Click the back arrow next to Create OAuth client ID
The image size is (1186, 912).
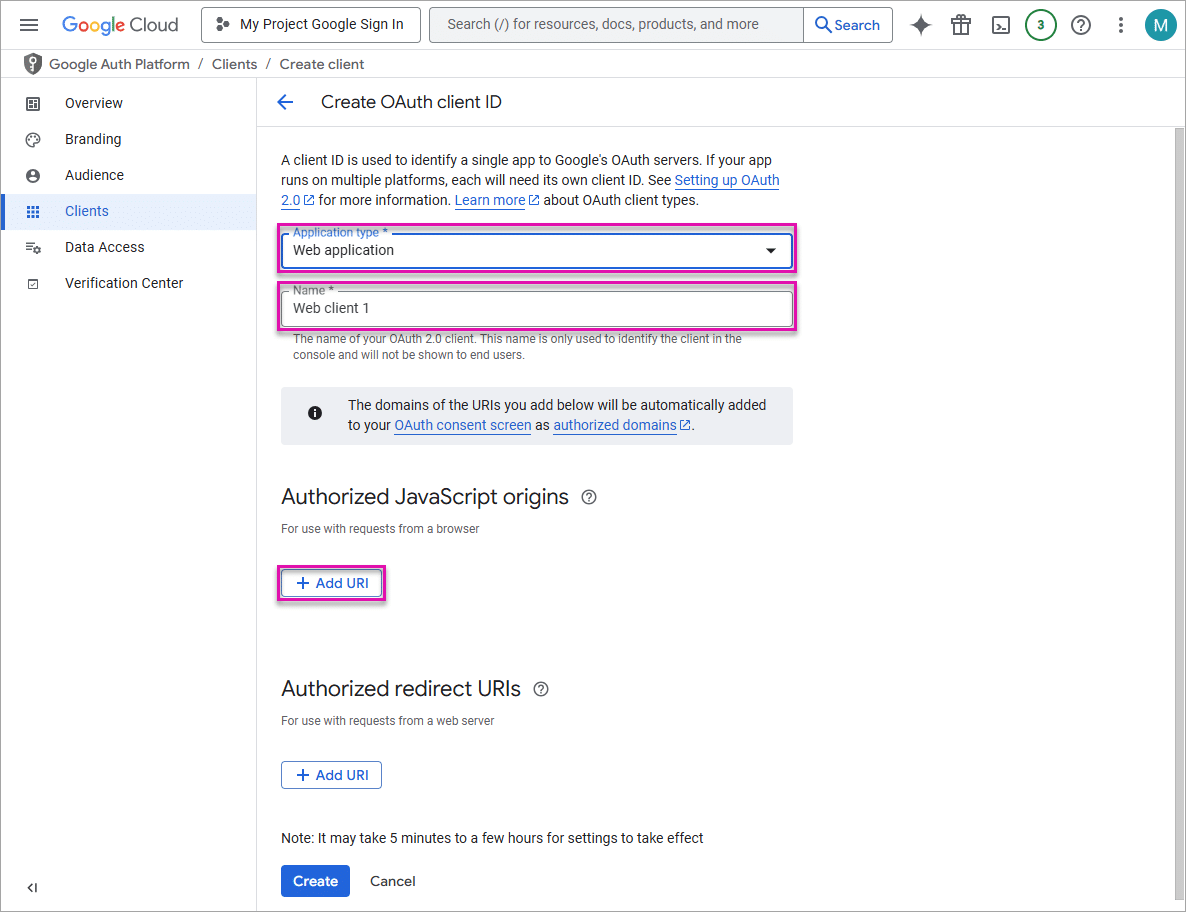click(x=285, y=101)
